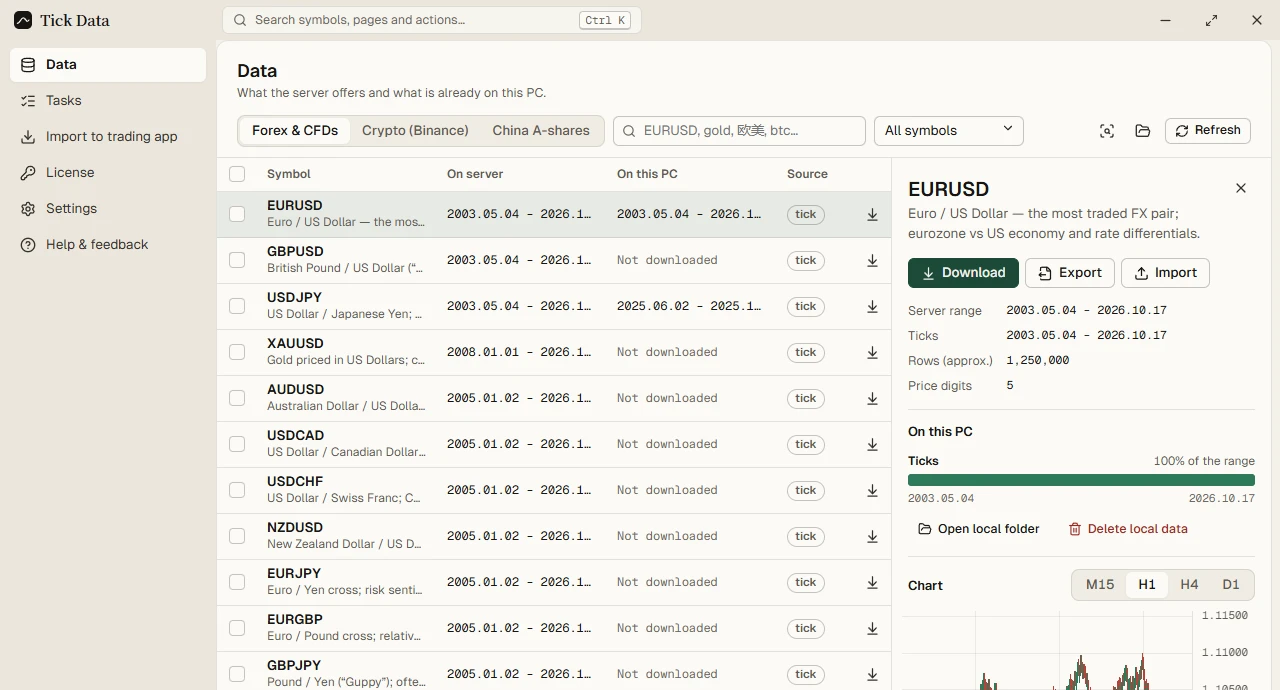Open Data page in the sidebar

(108, 65)
